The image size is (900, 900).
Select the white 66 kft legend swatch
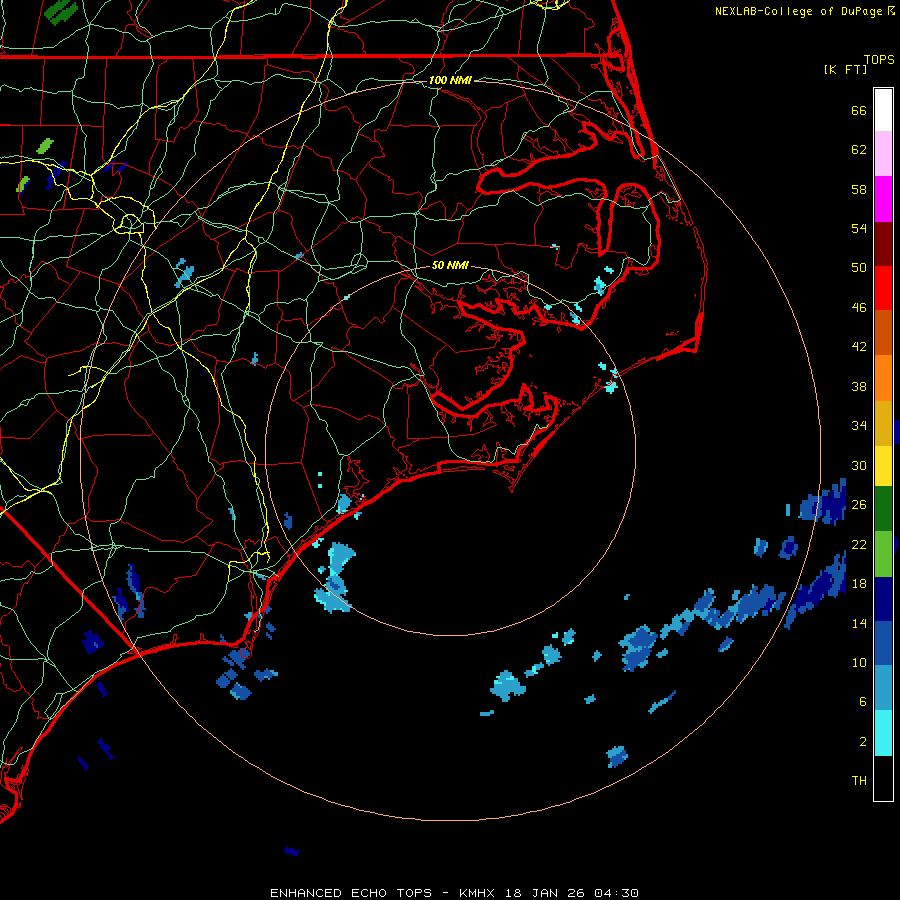pos(883,110)
